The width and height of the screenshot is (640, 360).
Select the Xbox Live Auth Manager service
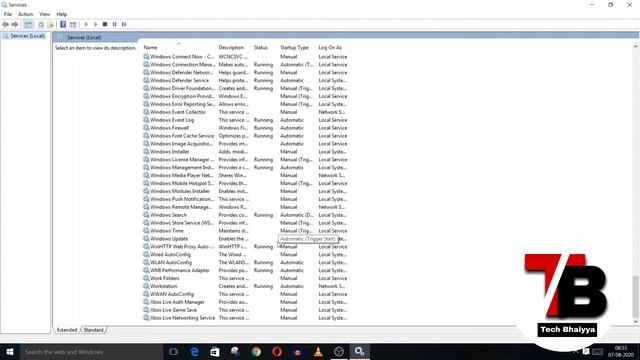coord(245,302)
